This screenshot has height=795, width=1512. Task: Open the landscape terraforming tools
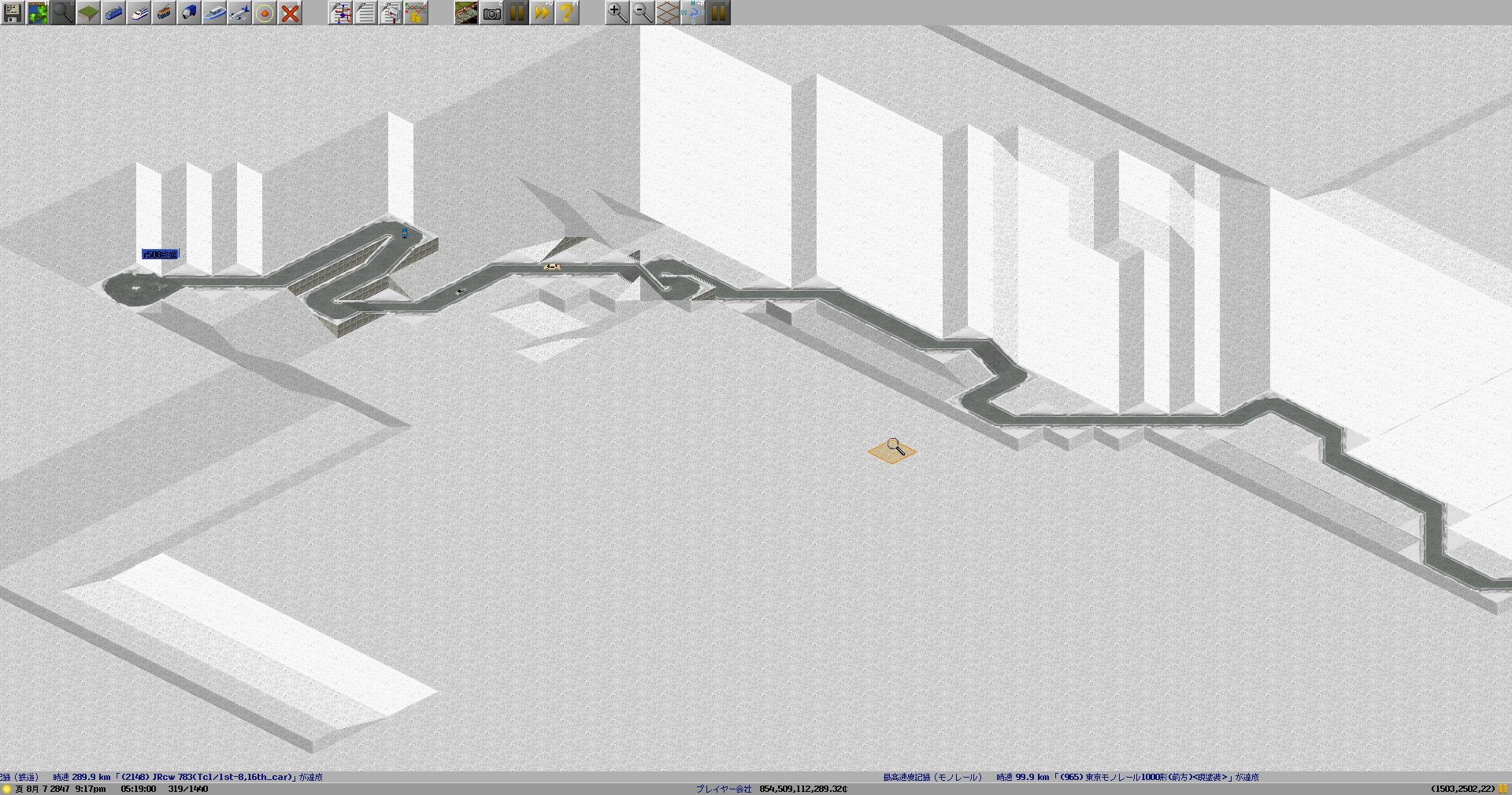(88, 13)
